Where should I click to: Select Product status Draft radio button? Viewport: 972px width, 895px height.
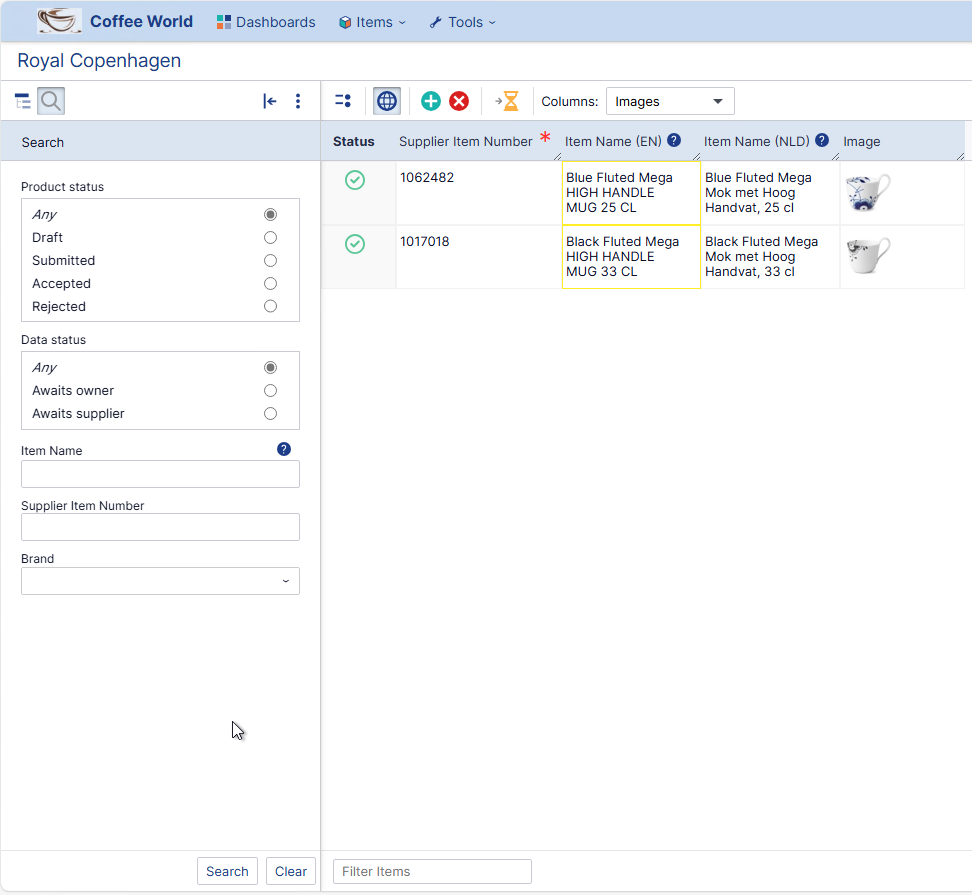click(x=270, y=237)
